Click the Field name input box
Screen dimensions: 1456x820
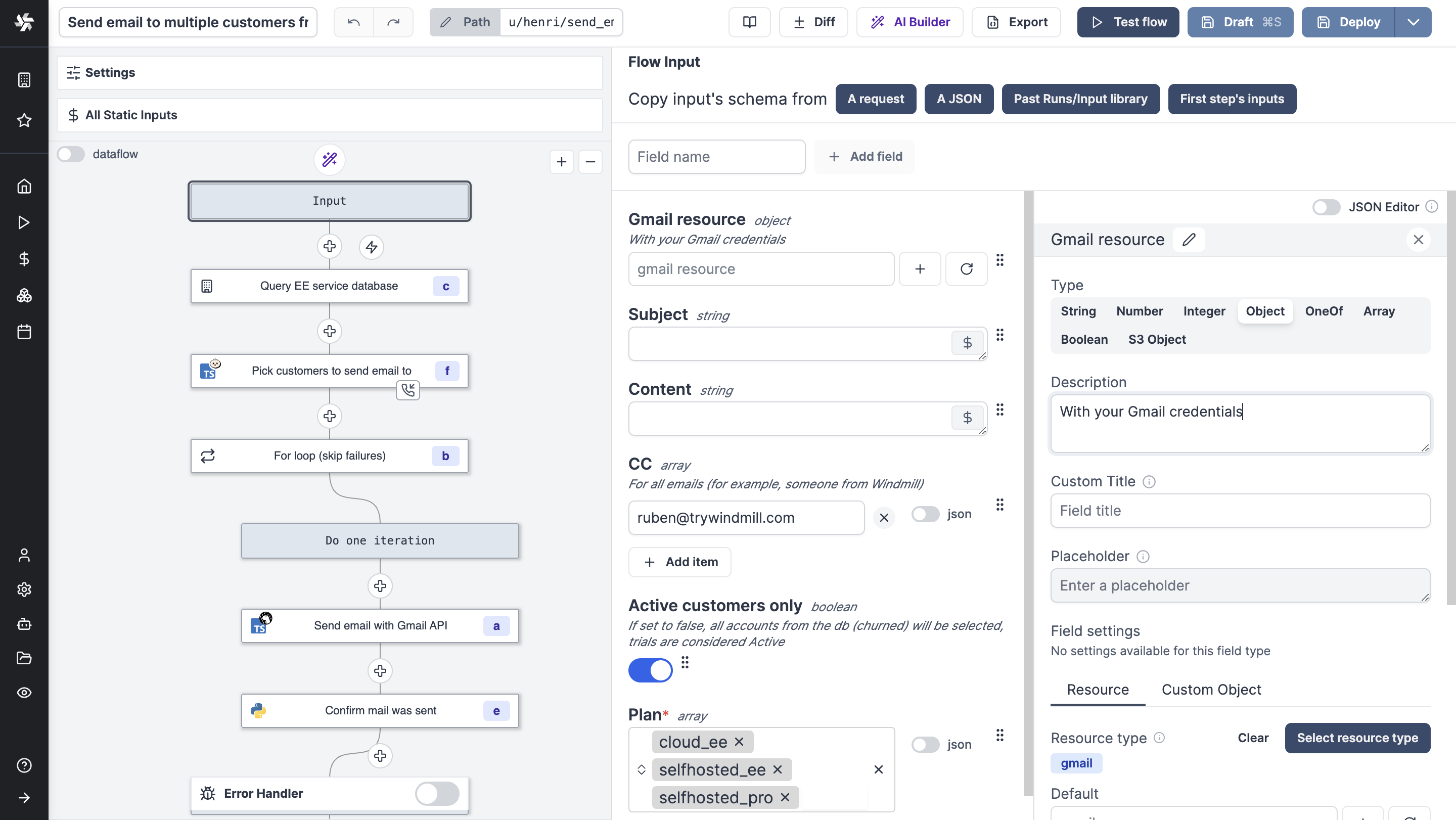tap(716, 157)
